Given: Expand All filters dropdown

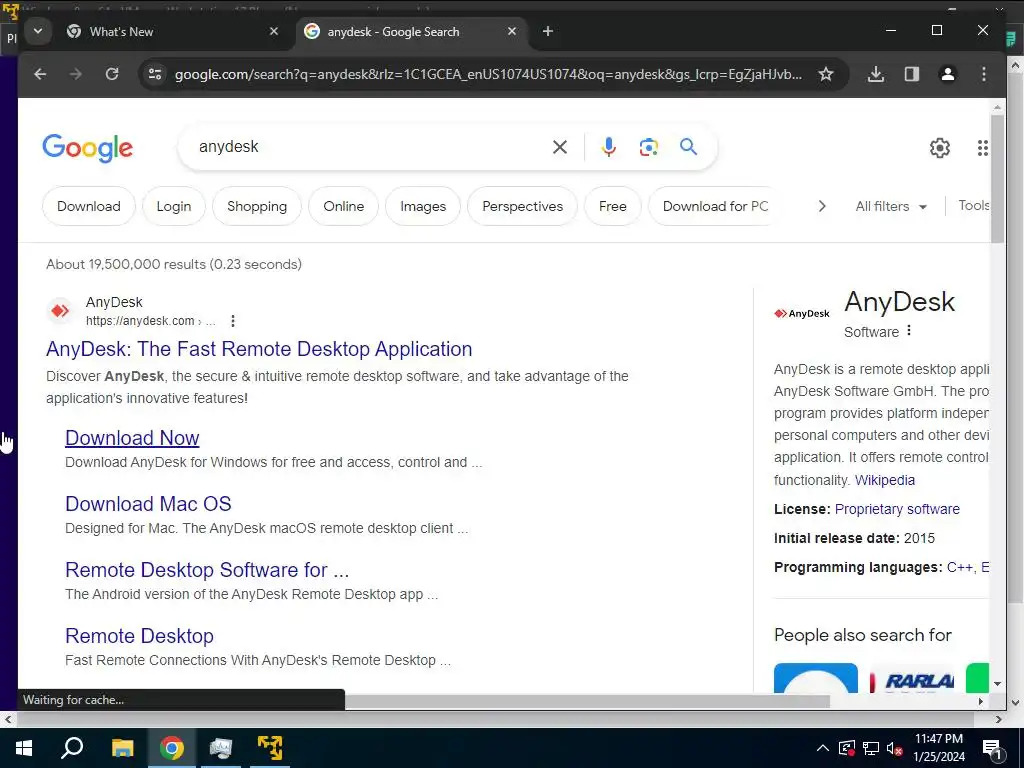Looking at the screenshot, I should coord(891,206).
